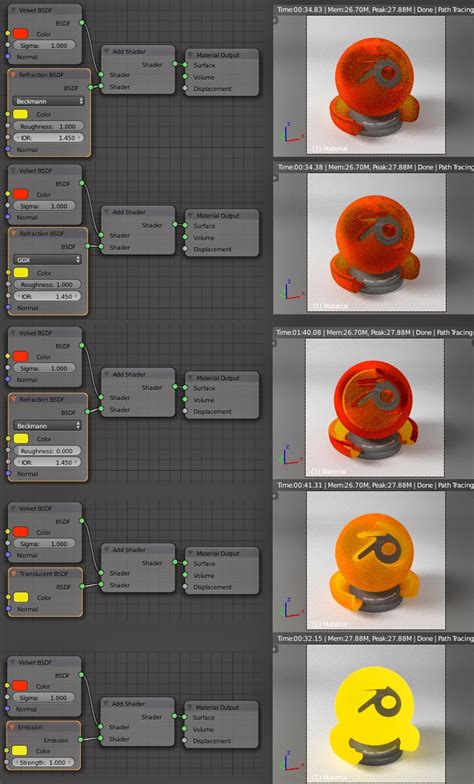Open the yellow color swatch in Translucent BSDF

[20, 598]
